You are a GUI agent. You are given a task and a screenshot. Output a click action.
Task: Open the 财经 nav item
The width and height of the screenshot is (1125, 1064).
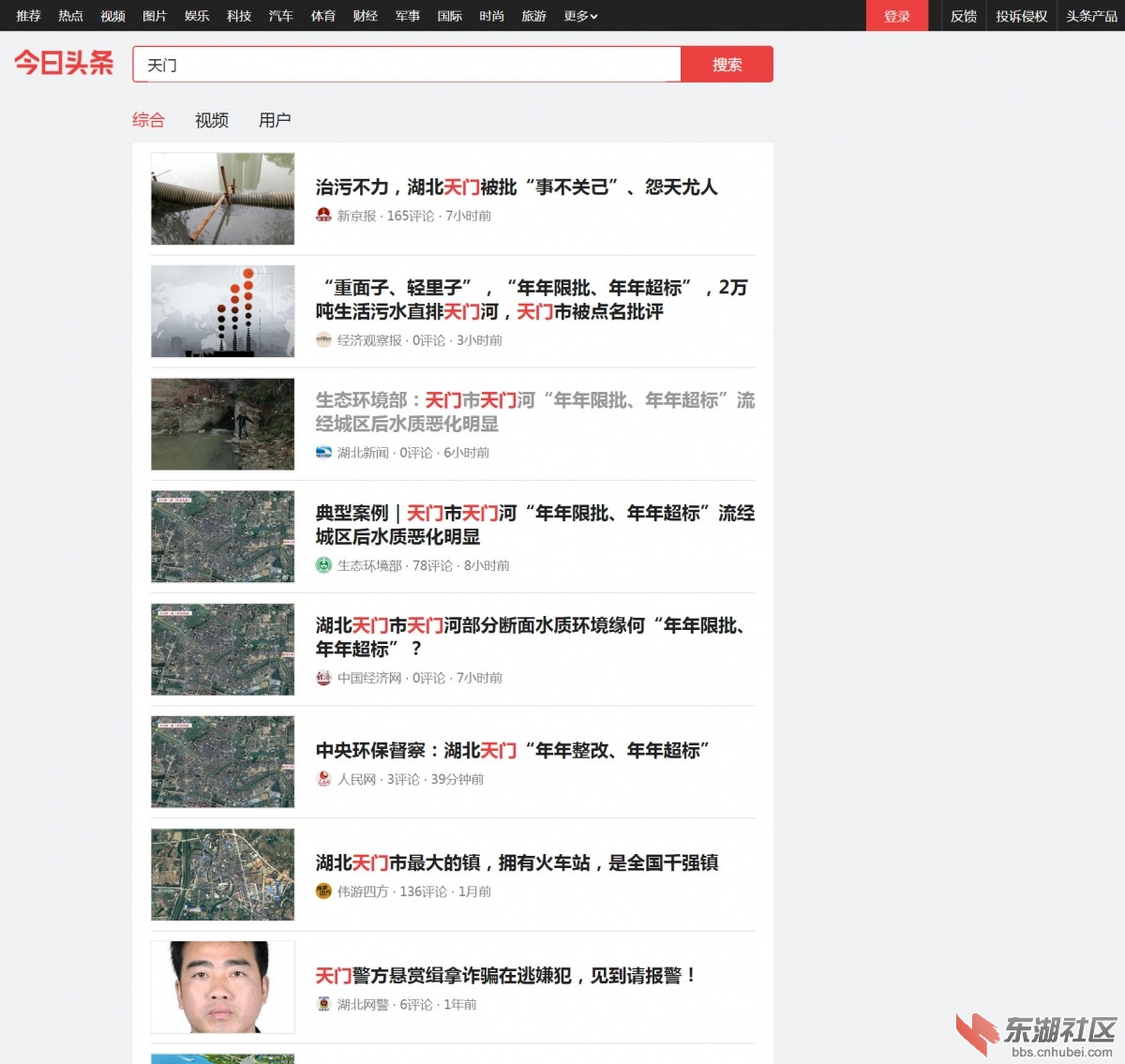coord(366,16)
